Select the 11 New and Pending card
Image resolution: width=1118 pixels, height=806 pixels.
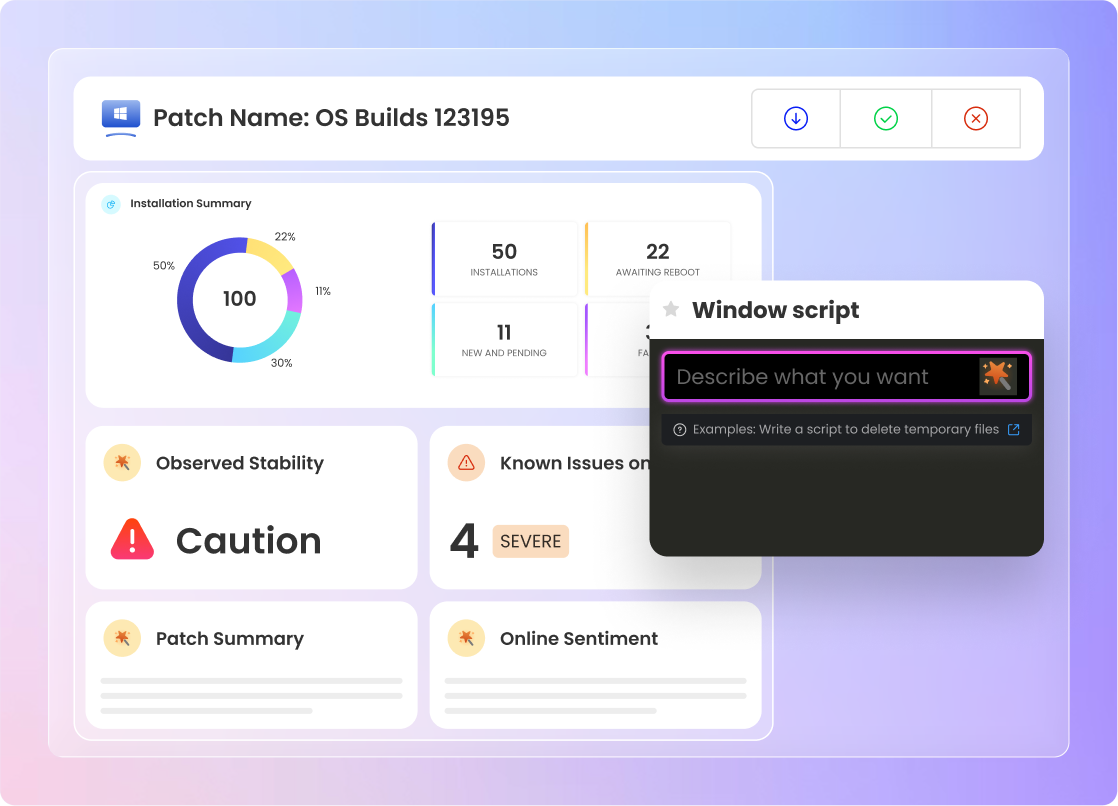point(504,340)
